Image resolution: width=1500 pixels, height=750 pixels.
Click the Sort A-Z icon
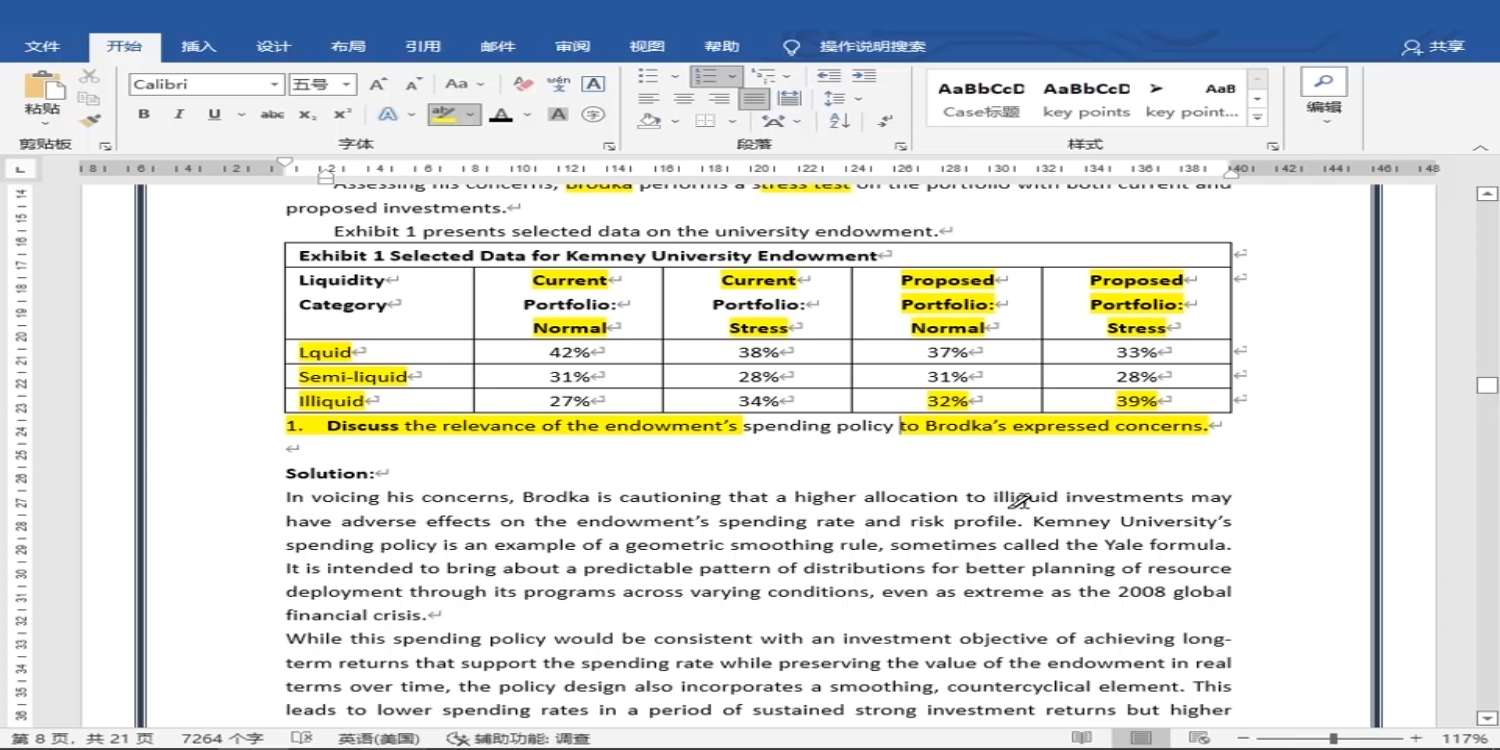839,121
